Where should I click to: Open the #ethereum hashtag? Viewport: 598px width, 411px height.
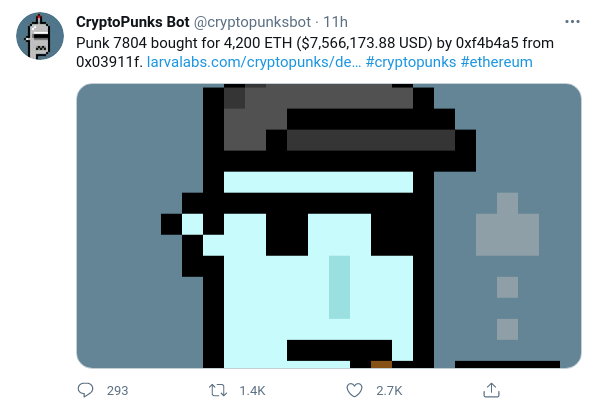pyautogui.click(x=497, y=62)
